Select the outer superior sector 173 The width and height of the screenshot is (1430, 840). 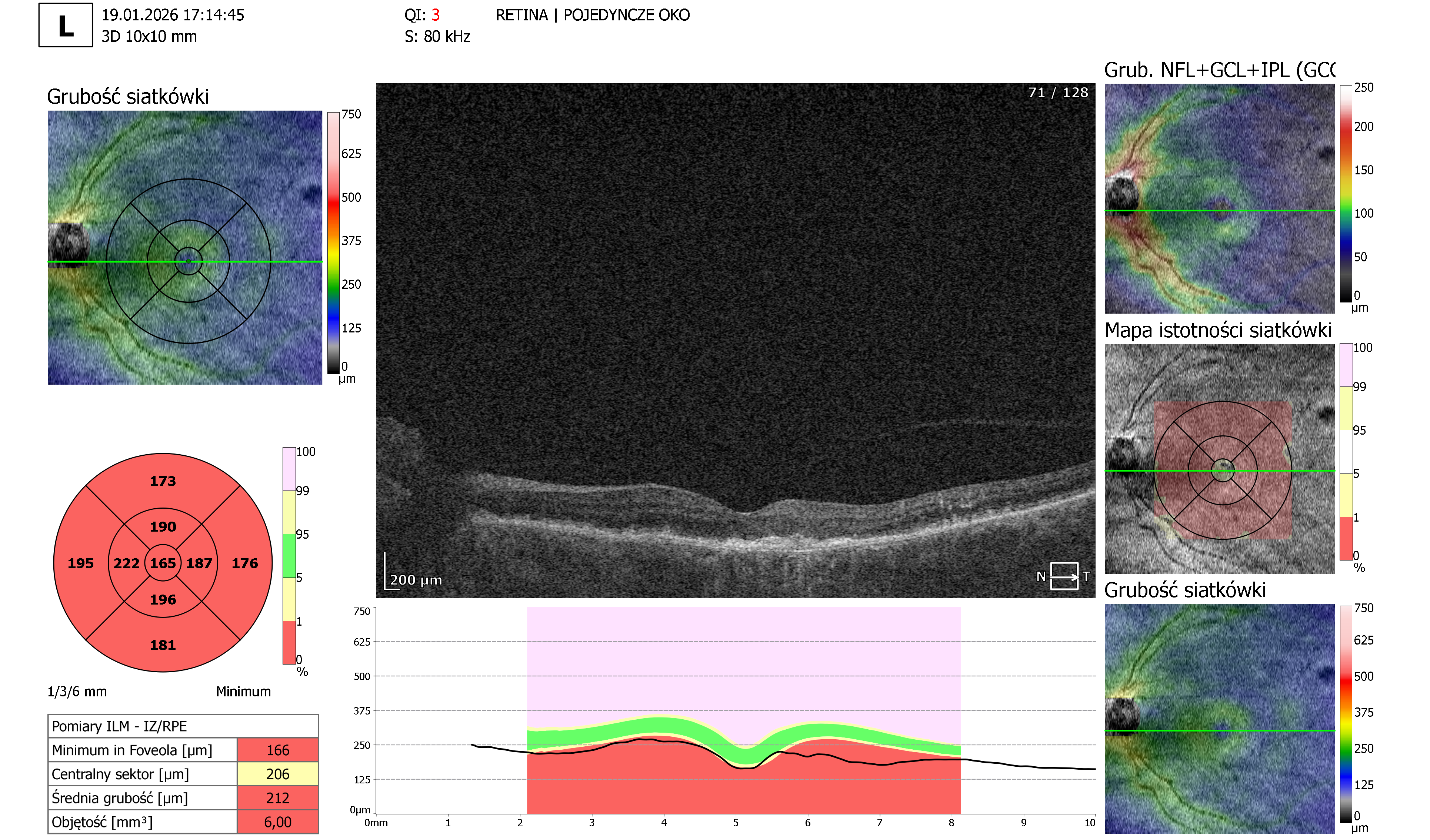[x=163, y=481]
